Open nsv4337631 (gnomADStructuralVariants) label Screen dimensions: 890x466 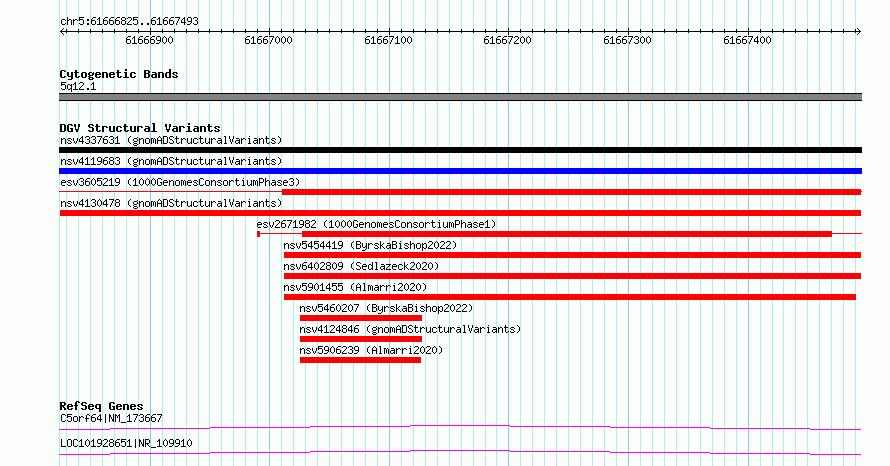171,140
